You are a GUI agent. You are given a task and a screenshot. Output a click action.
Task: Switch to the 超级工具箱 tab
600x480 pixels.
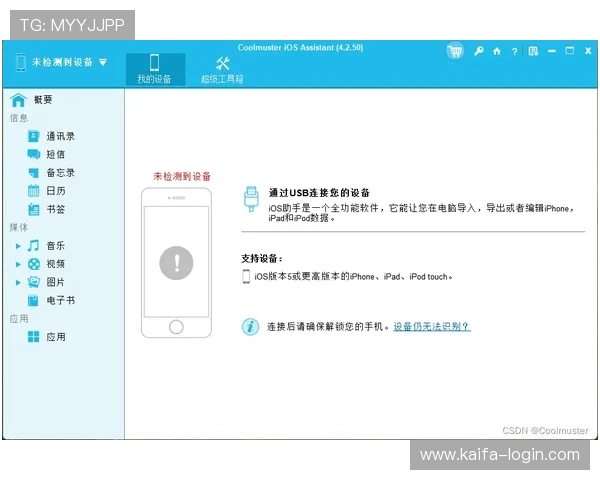222,70
